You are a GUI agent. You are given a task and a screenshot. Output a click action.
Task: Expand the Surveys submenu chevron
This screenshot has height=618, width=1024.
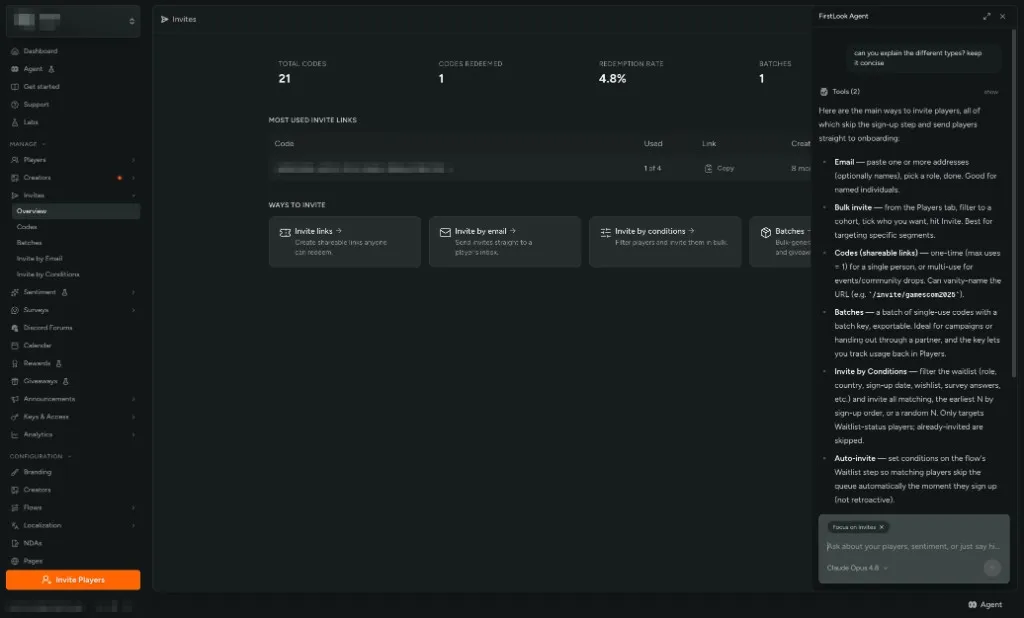(133, 310)
